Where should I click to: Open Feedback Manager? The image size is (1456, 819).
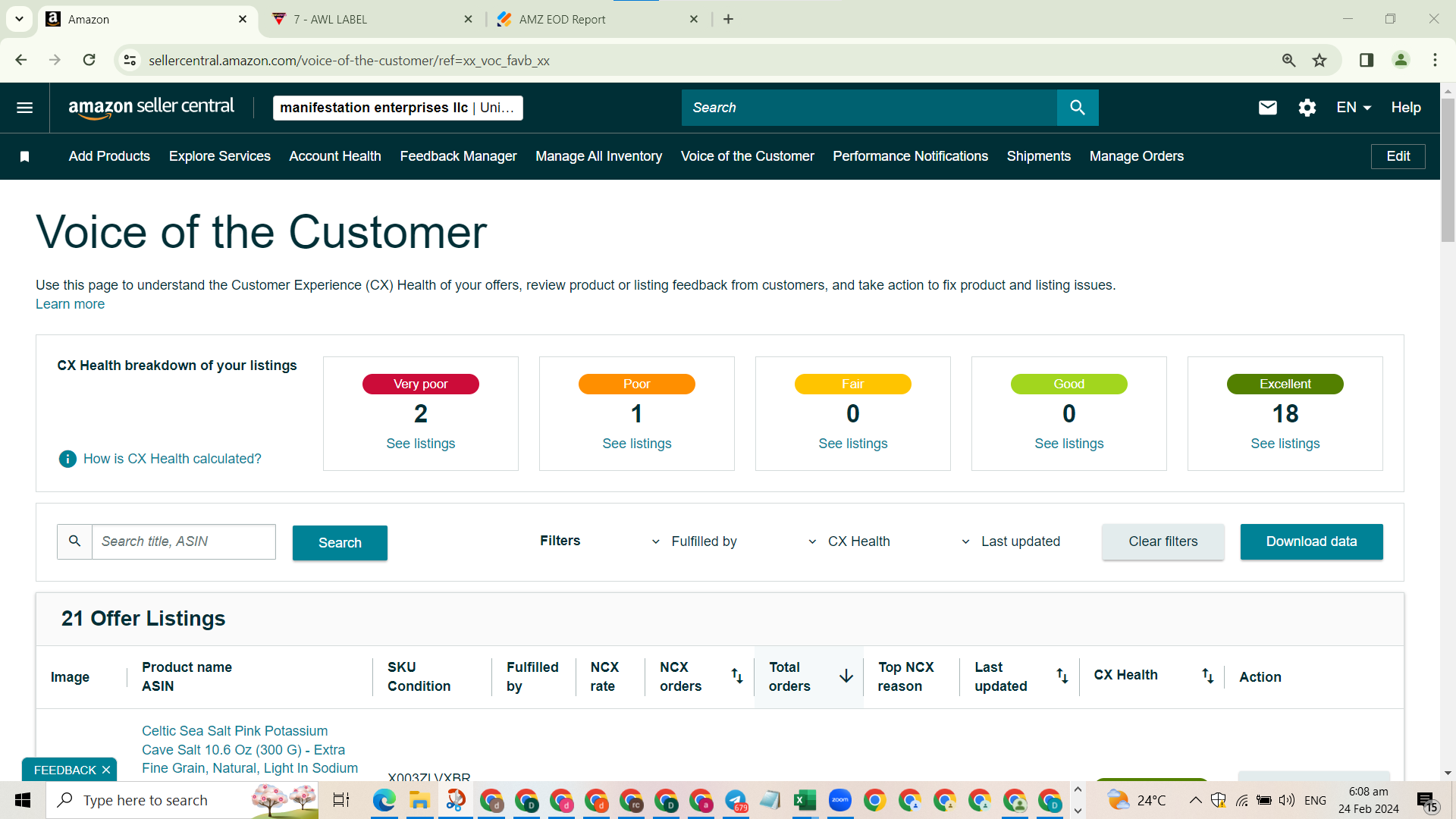458,156
